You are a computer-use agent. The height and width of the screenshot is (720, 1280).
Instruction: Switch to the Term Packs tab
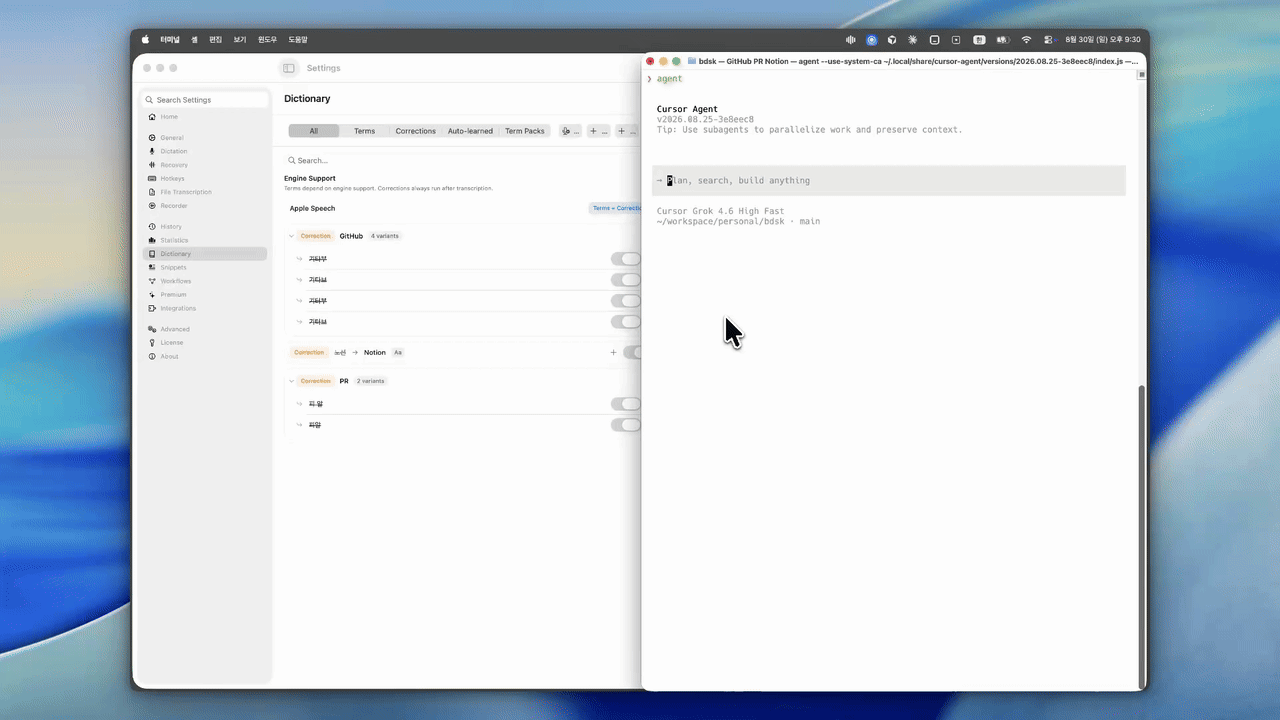[525, 131]
